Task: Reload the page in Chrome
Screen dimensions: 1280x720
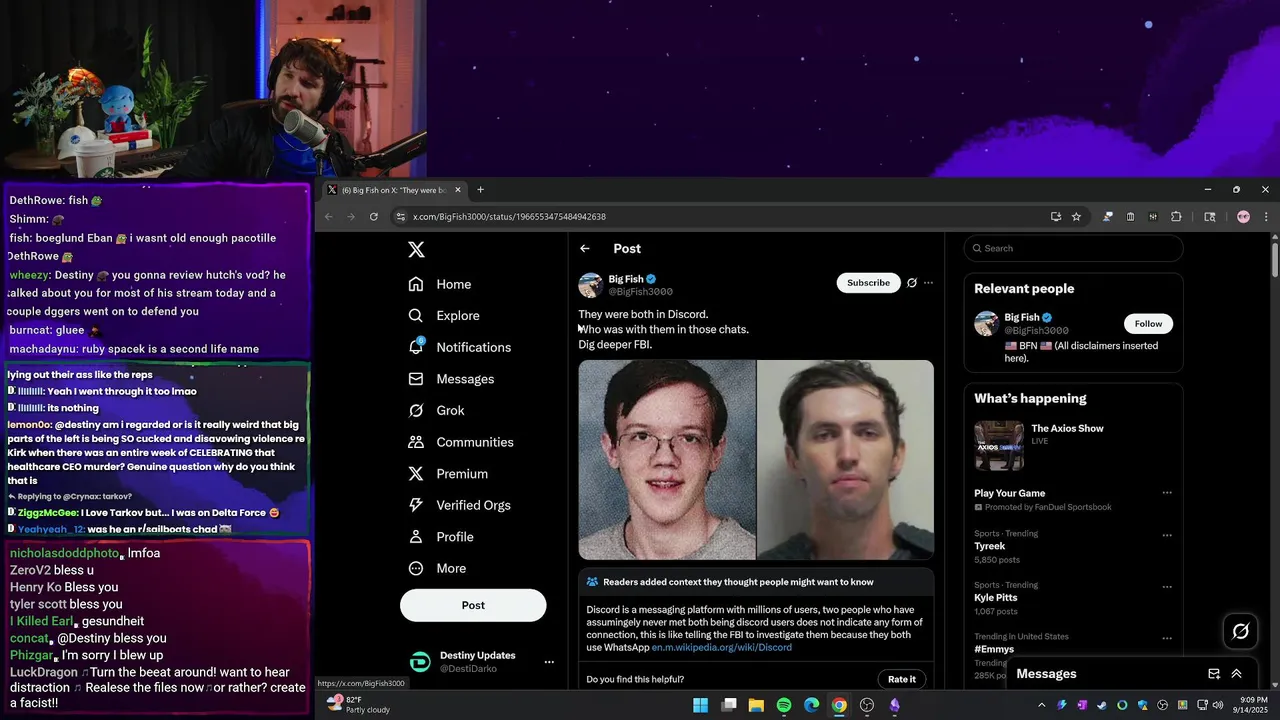Action: click(x=374, y=217)
